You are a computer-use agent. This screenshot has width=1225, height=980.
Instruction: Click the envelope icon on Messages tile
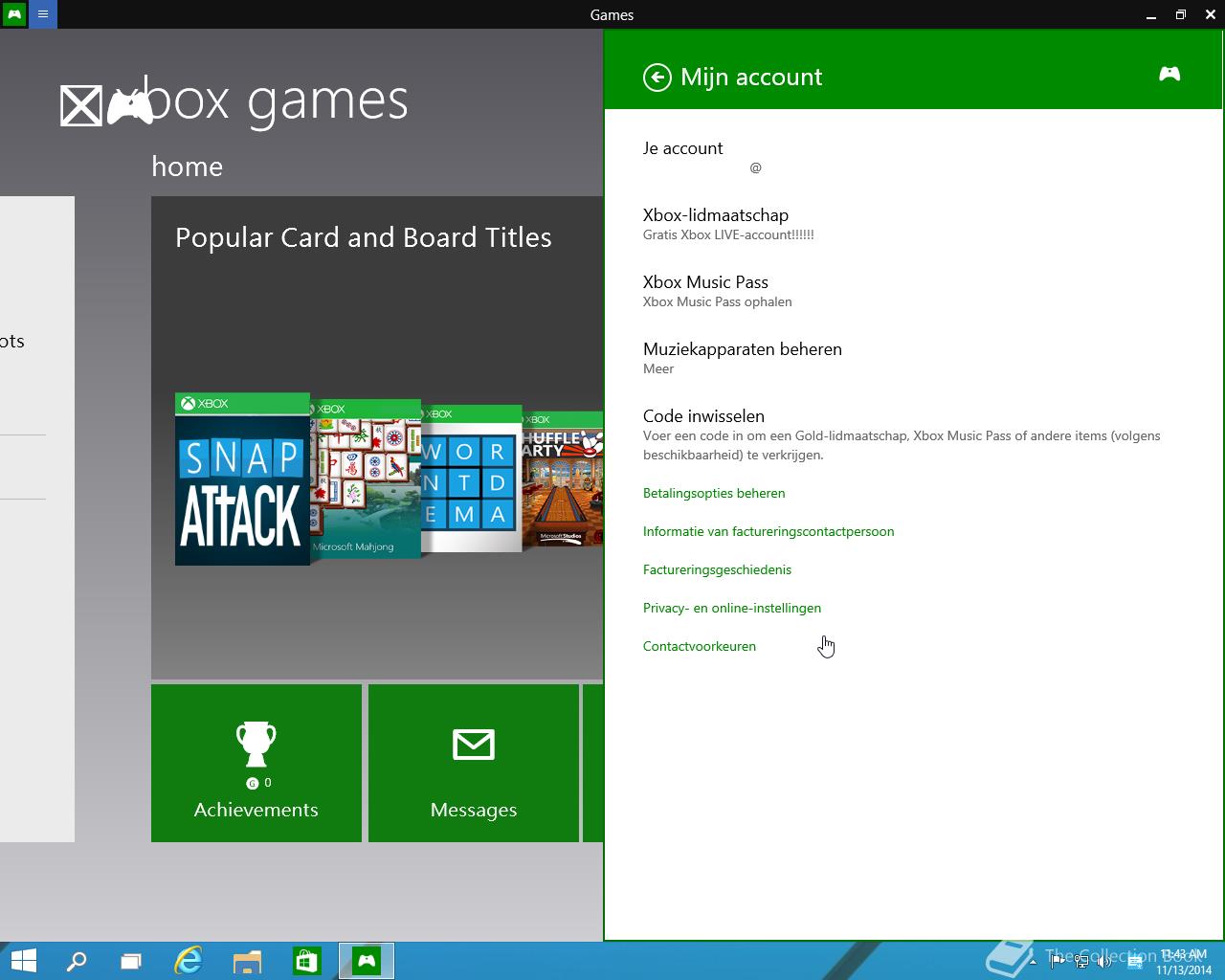(474, 745)
